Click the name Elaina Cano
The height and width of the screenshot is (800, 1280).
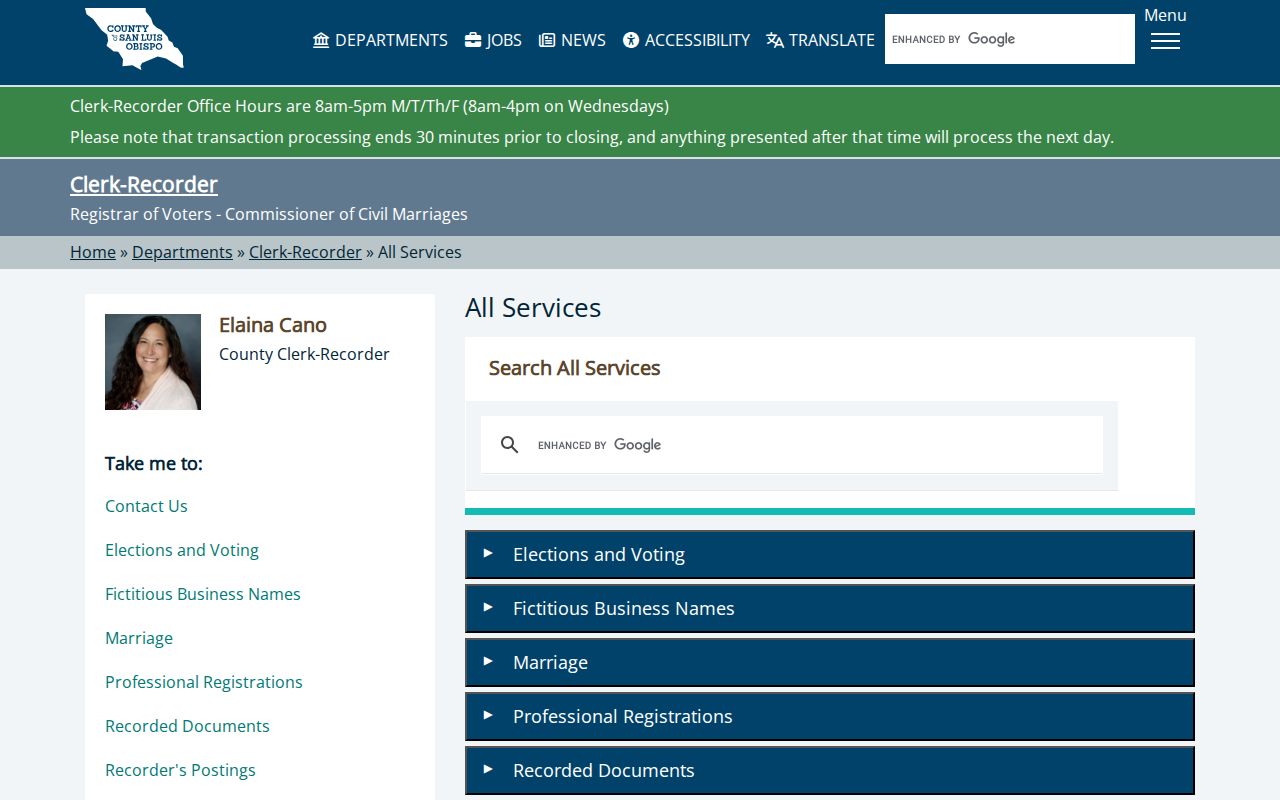[x=273, y=325]
